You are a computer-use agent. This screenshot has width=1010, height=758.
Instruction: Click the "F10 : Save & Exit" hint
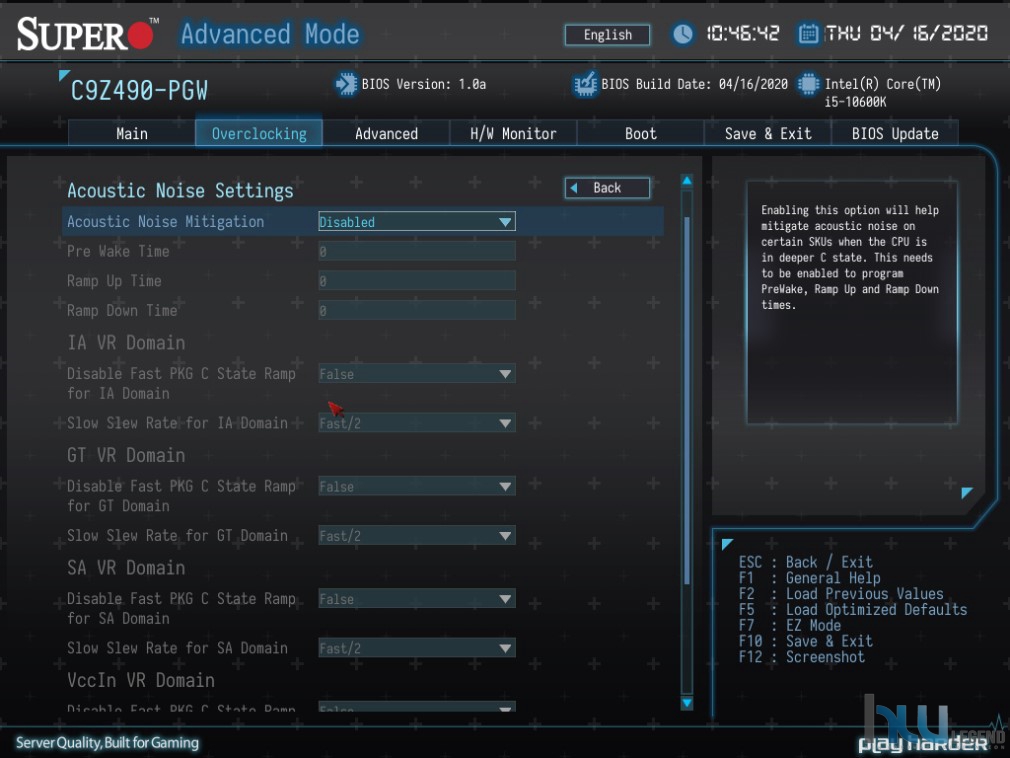[x=806, y=641]
